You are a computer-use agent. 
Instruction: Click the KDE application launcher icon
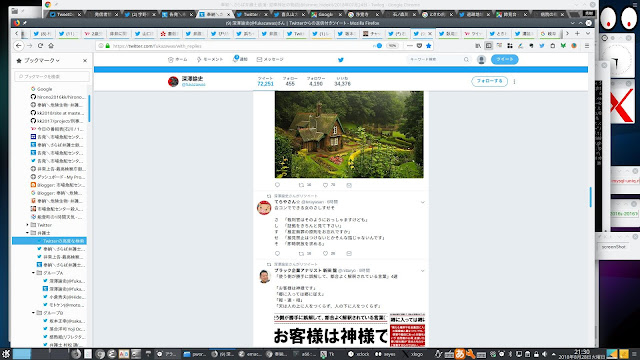point(5,354)
